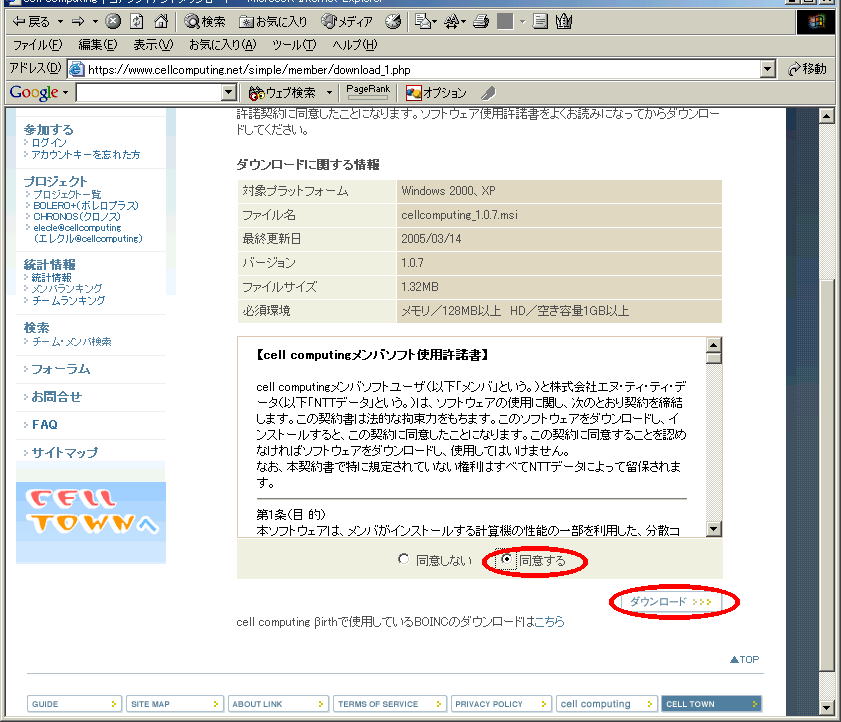
Task: Click the Google toolbar logo
Action: pos(34,93)
